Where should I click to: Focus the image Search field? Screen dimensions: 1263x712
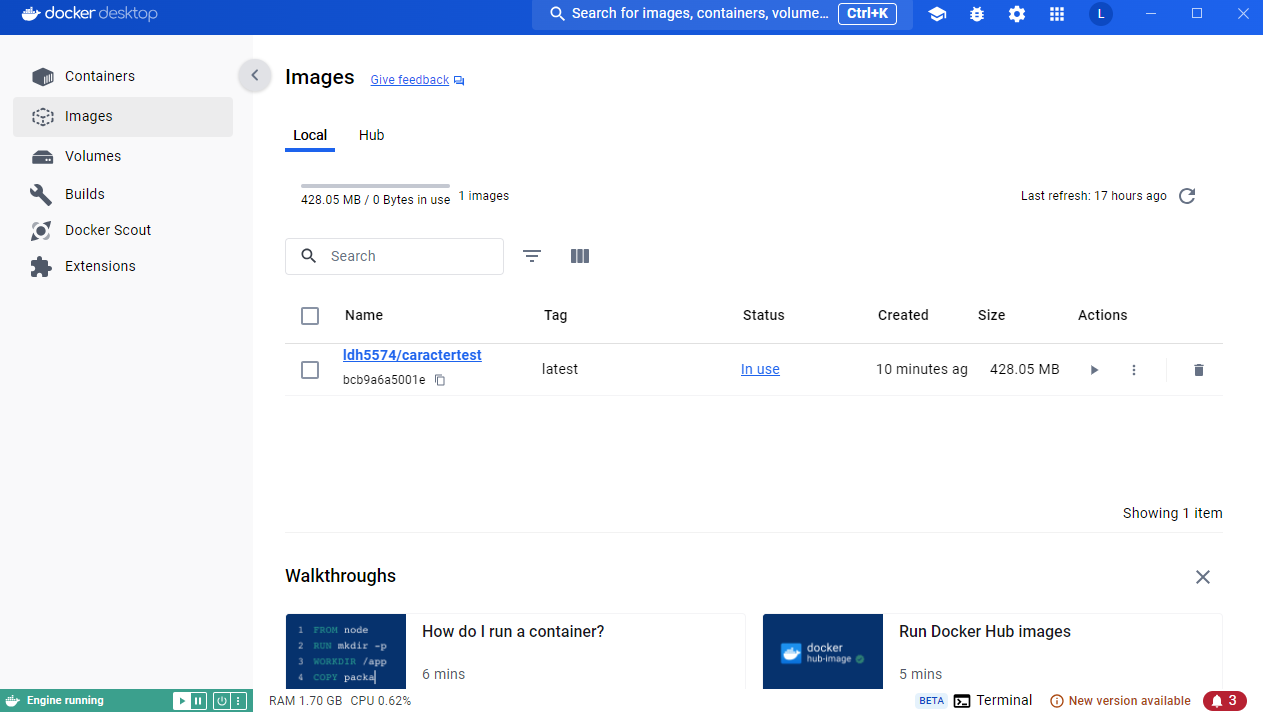pos(394,256)
